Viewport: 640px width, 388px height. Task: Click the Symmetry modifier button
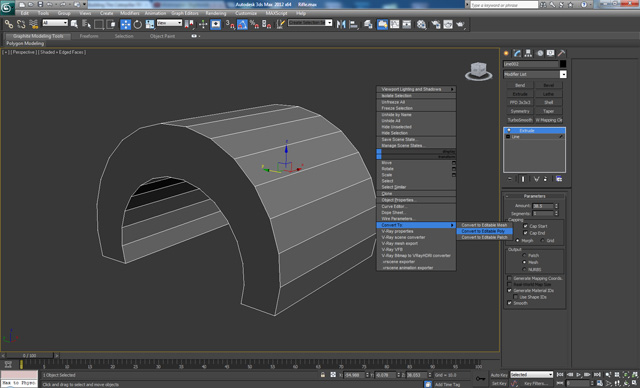tap(520, 111)
